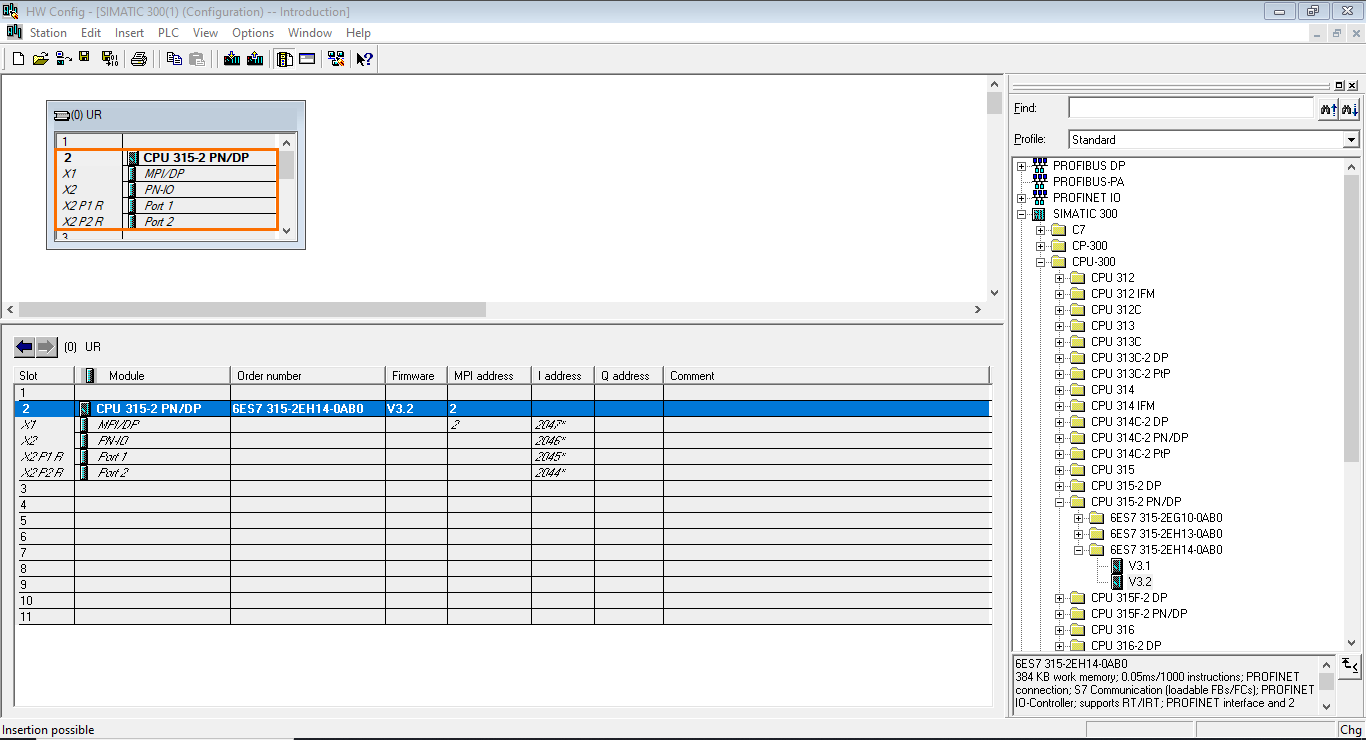Screen dimensions: 1366x740
Task: Click Port 1 in the UR rack
Action: (x=158, y=206)
